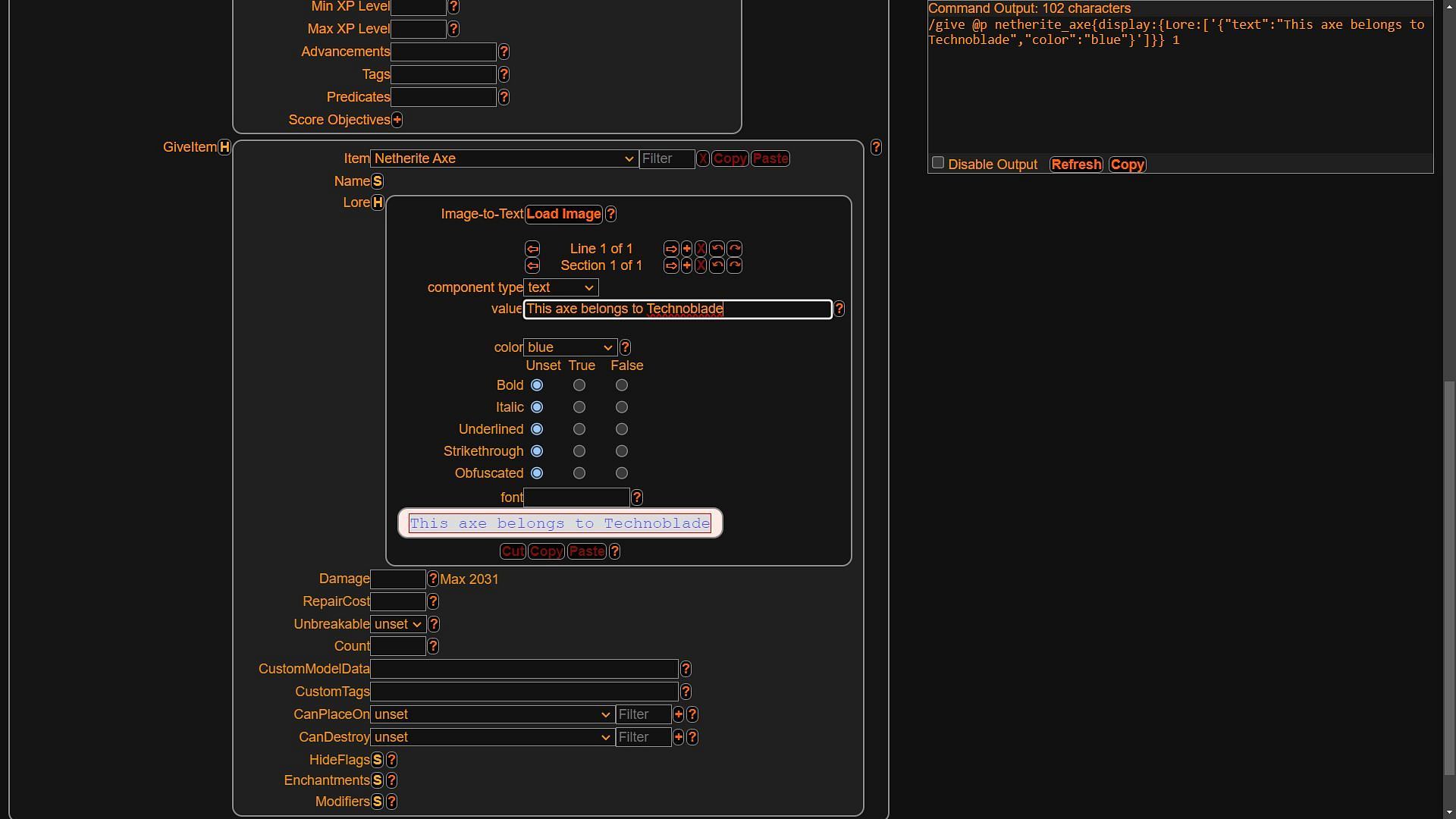Click GiveItem H expander label
This screenshot has width=1456, height=819.
click(224, 147)
